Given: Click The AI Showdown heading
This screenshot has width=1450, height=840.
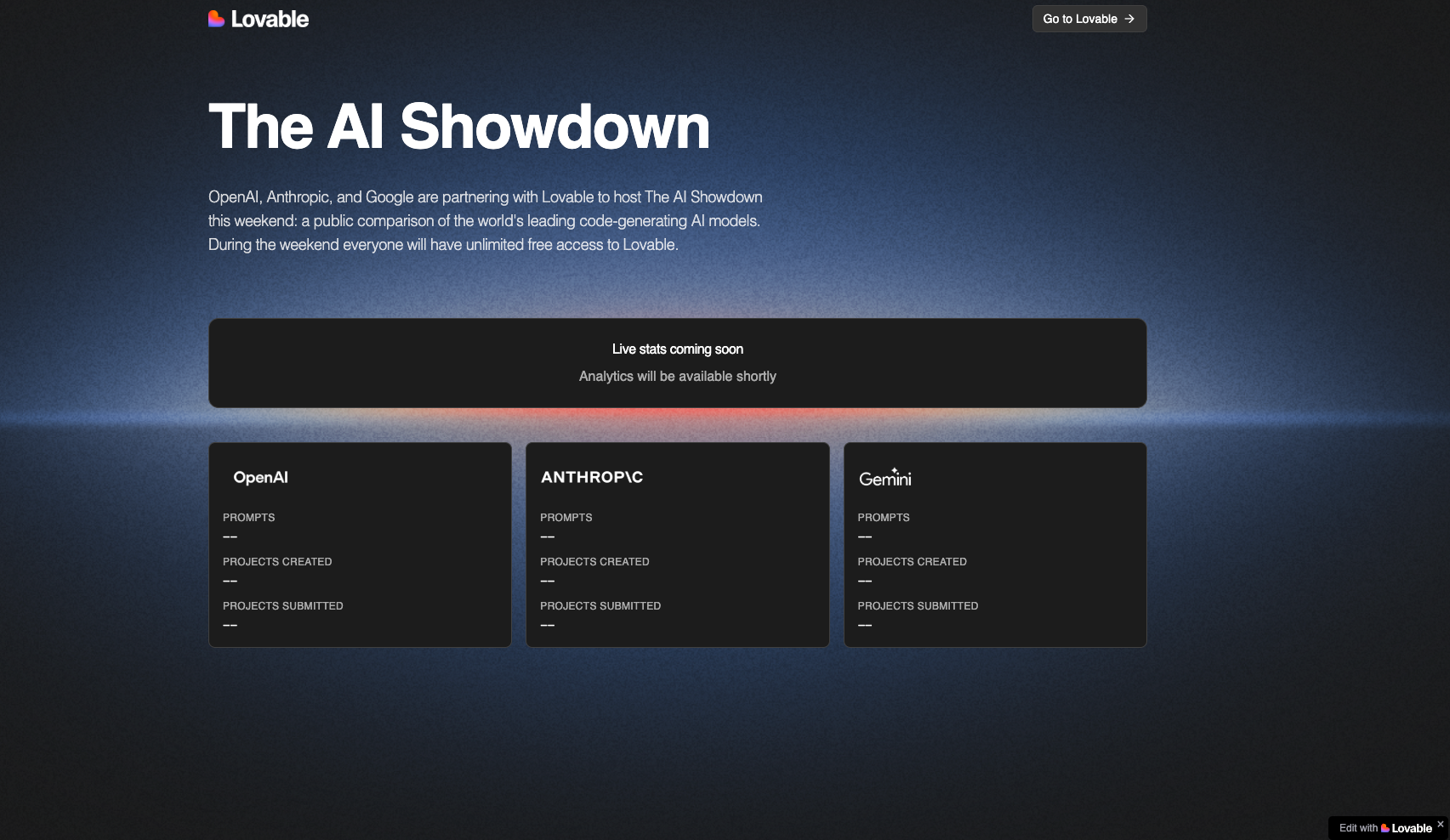Looking at the screenshot, I should (459, 127).
